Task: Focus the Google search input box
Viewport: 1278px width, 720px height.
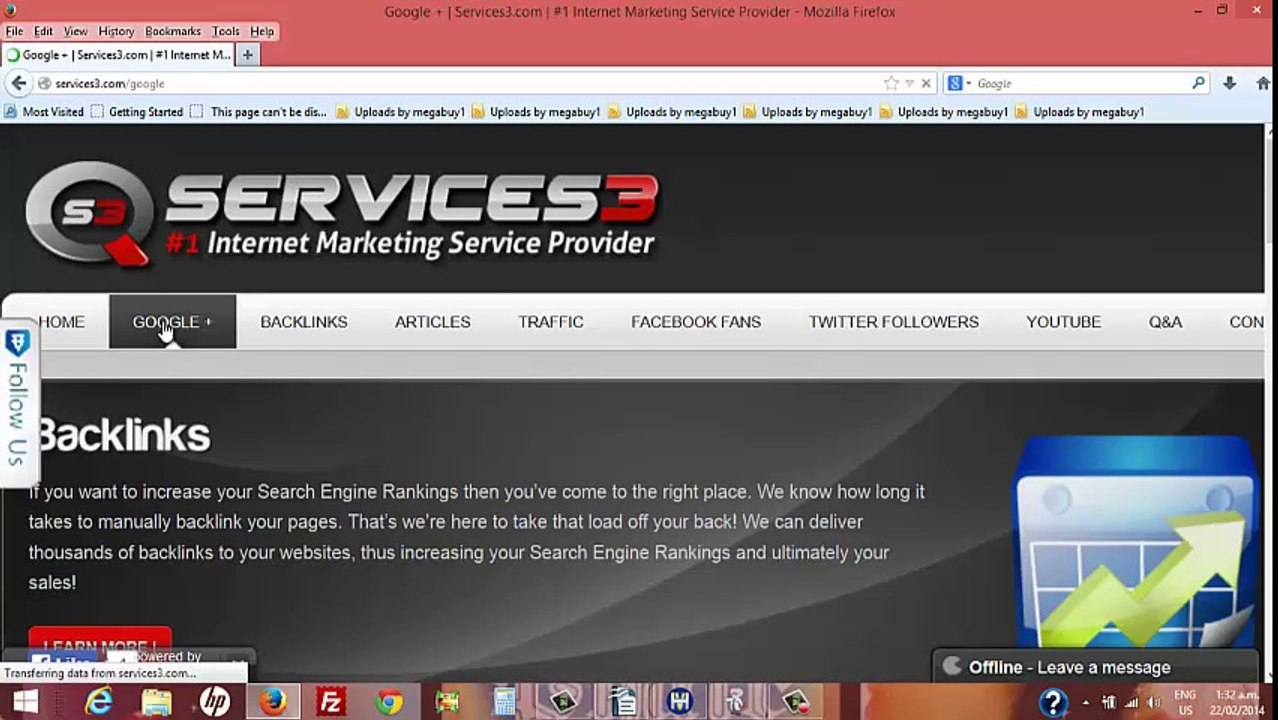Action: click(1080, 84)
